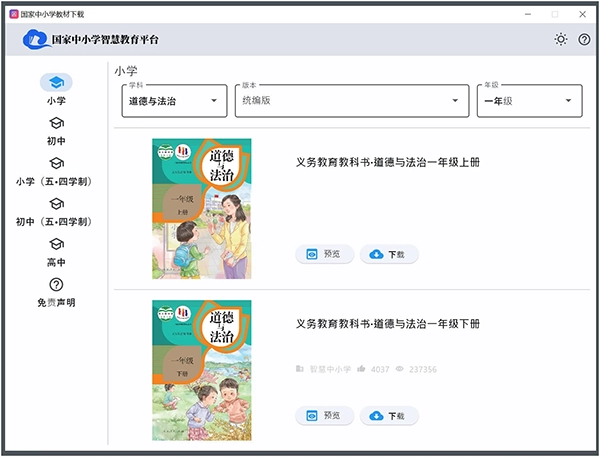Screen dimensions: 600x457
Task: Click 初中（五•四学制）graduation cap icon
Action: pyautogui.click(x=56, y=204)
